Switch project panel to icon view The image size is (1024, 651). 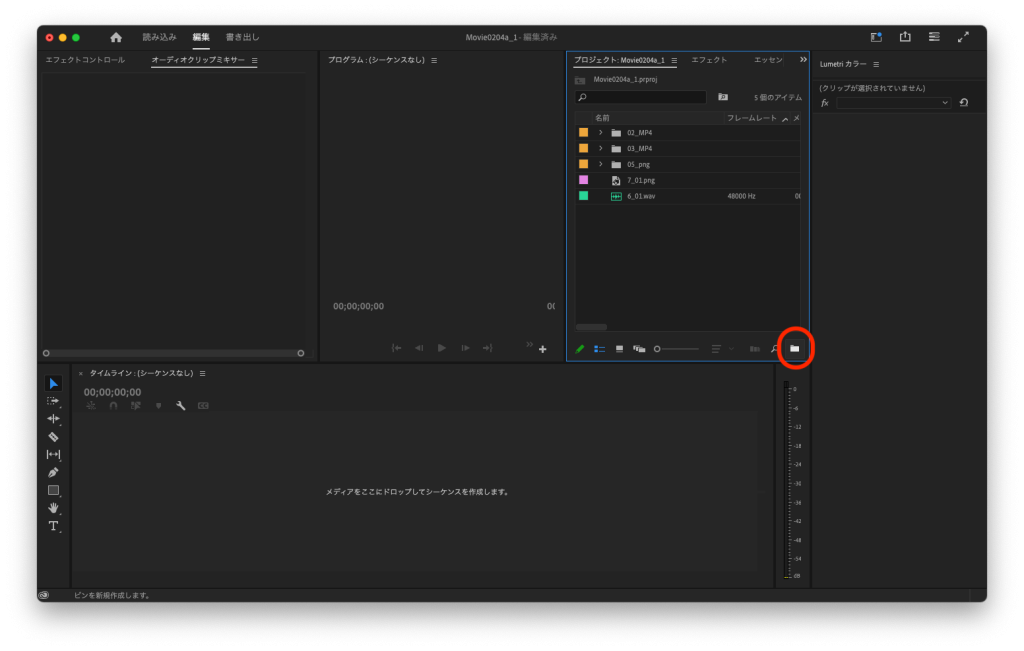click(619, 349)
